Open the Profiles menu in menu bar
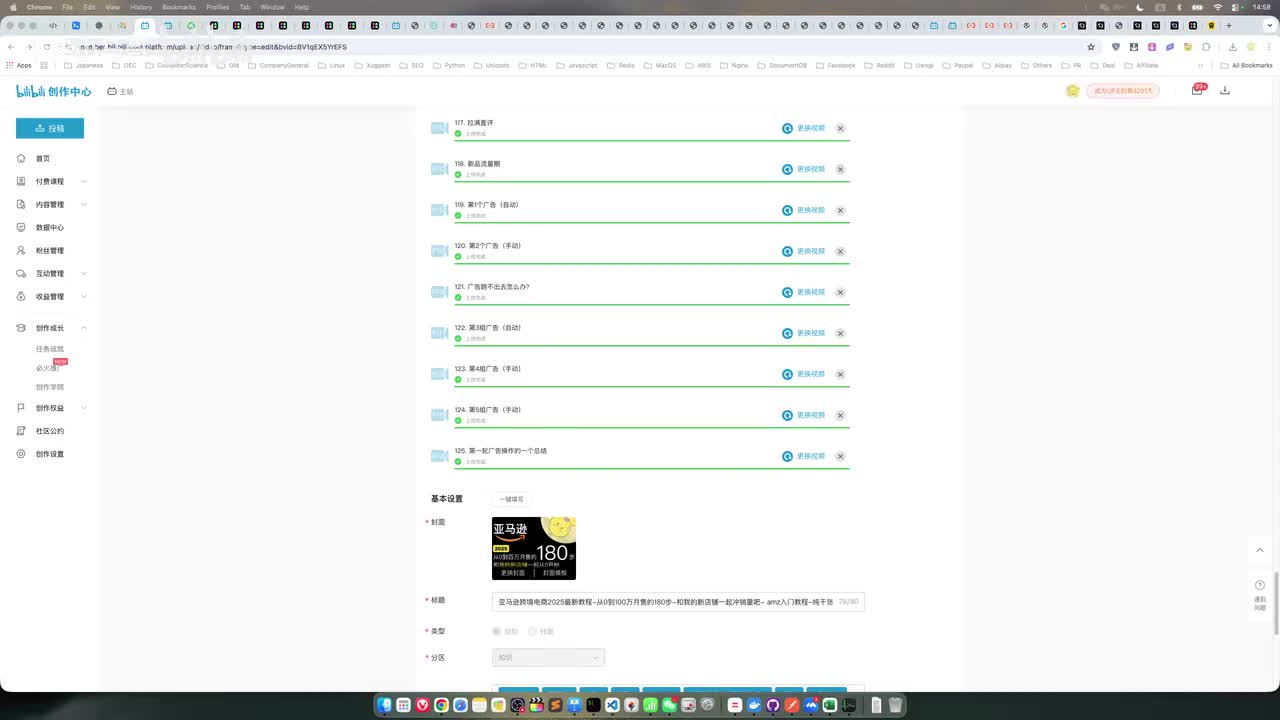The width and height of the screenshot is (1280, 720). (x=218, y=7)
